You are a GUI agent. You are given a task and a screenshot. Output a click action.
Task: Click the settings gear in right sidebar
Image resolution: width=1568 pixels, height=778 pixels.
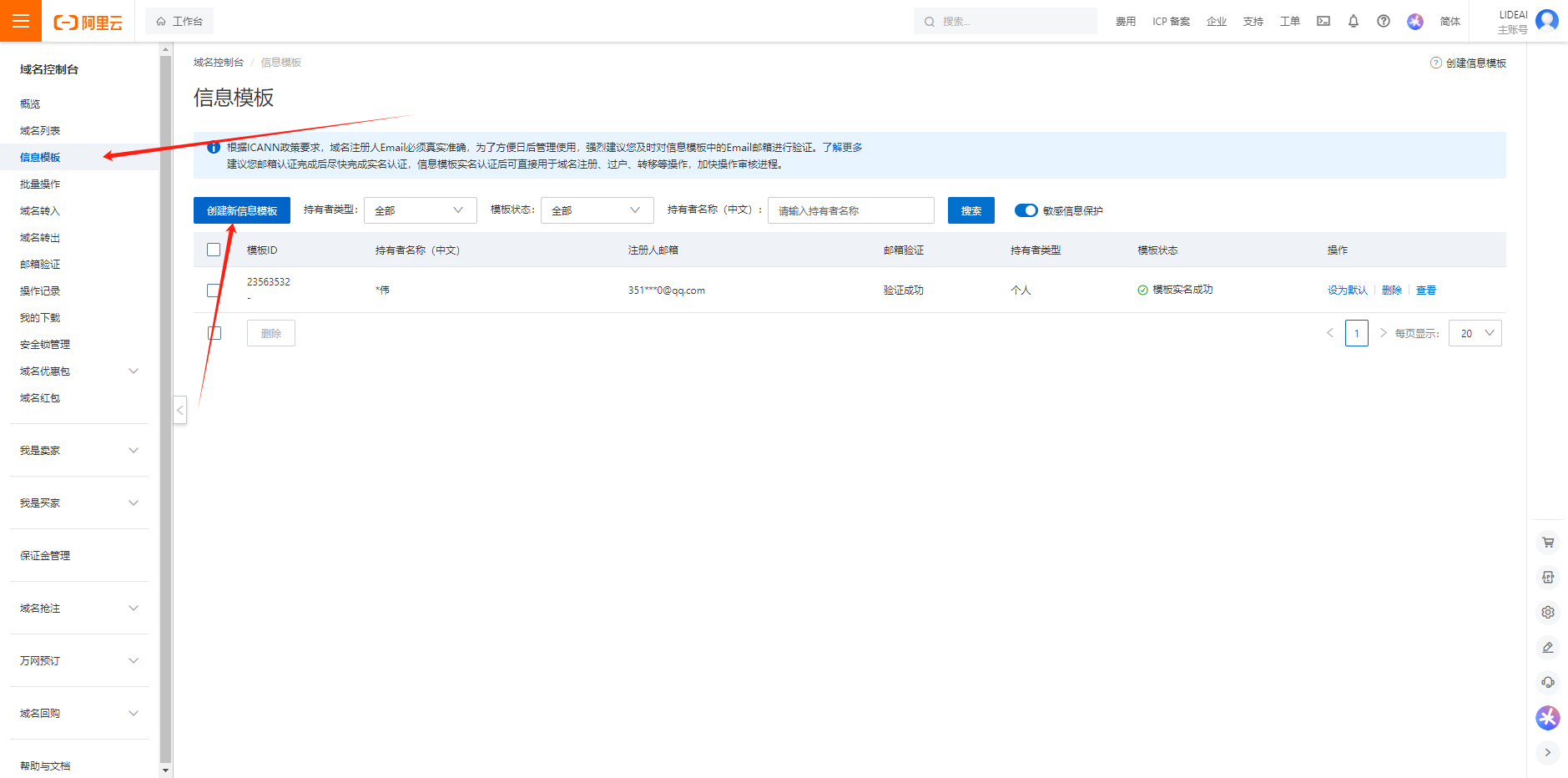coord(1548,613)
